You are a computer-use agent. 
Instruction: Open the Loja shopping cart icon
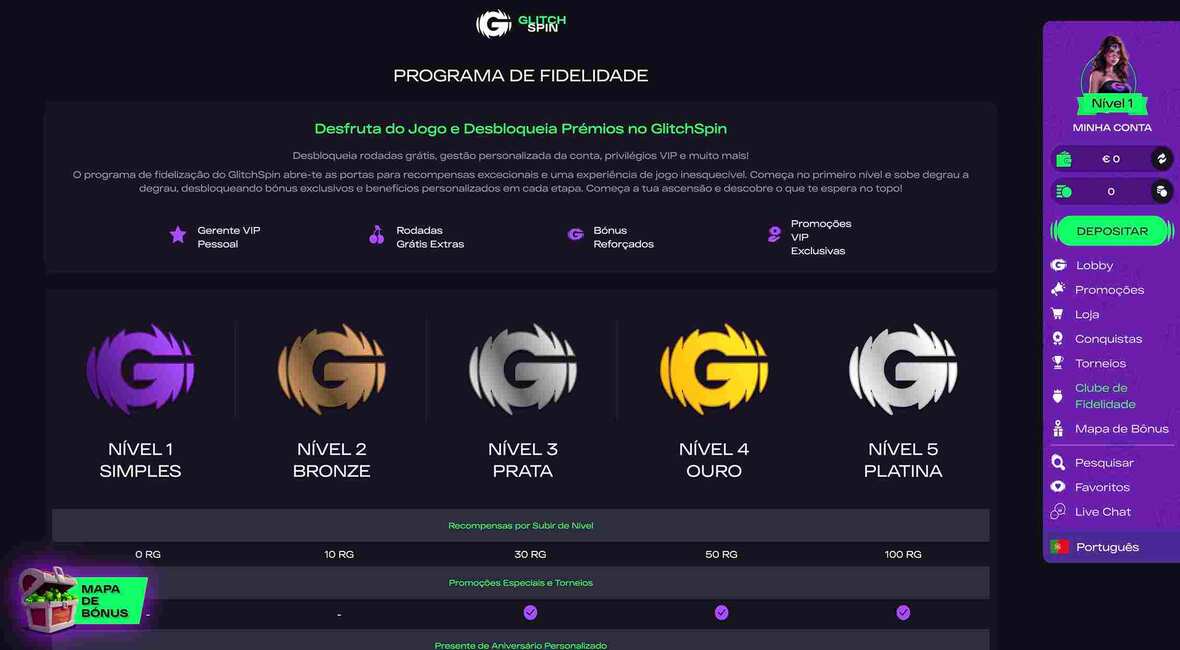pyautogui.click(x=1059, y=313)
